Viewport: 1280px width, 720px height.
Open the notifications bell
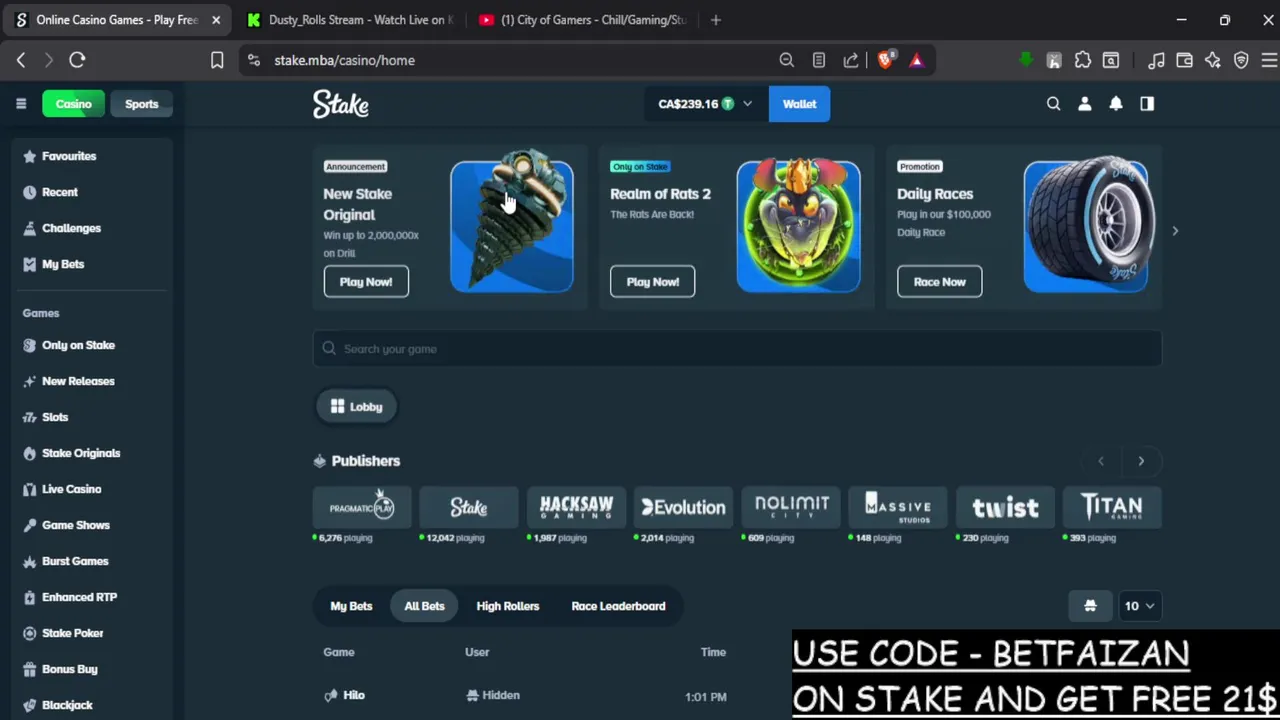(x=1116, y=104)
